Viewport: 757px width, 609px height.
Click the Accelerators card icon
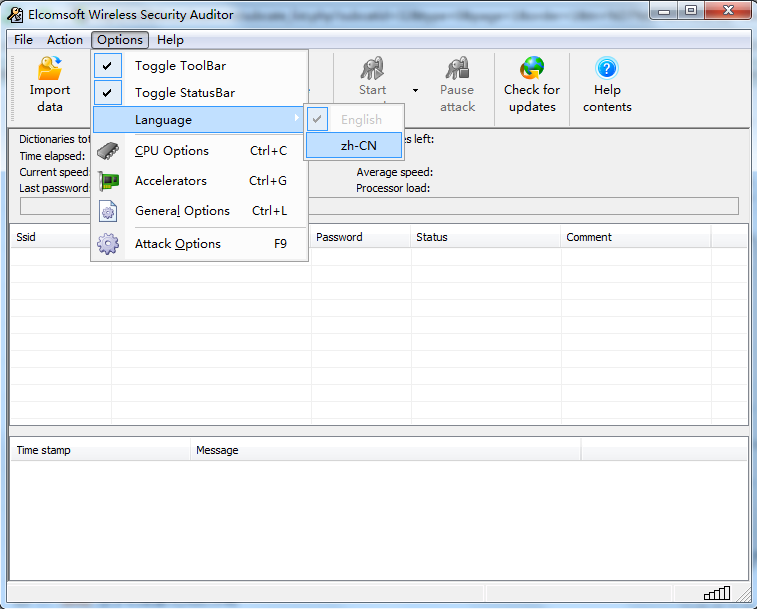(x=108, y=181)
